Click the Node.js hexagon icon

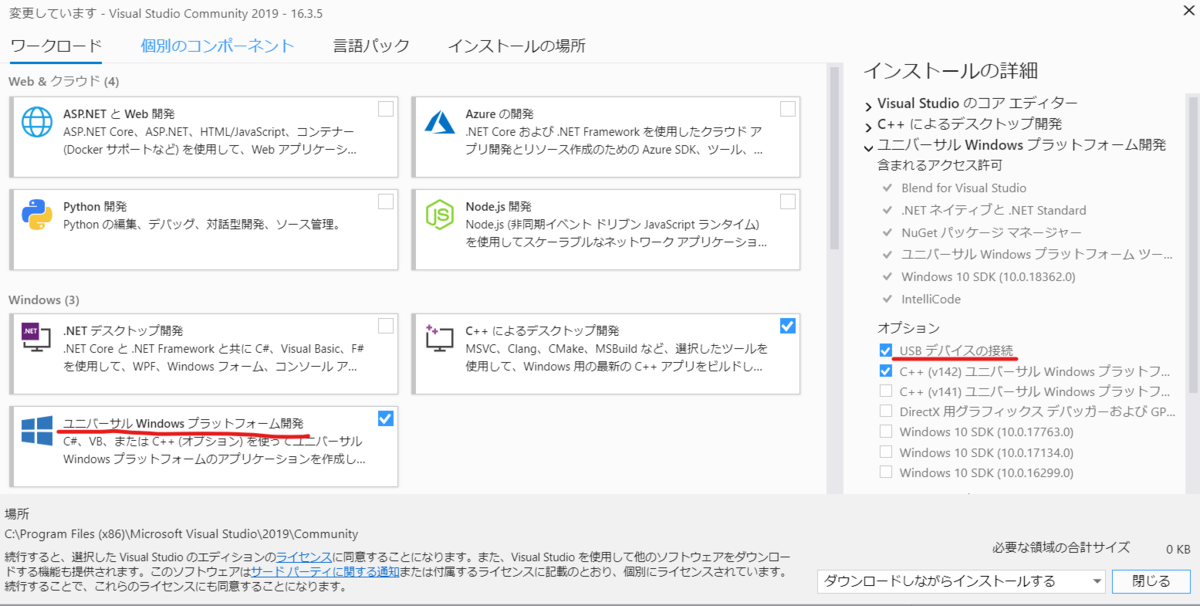440,214
